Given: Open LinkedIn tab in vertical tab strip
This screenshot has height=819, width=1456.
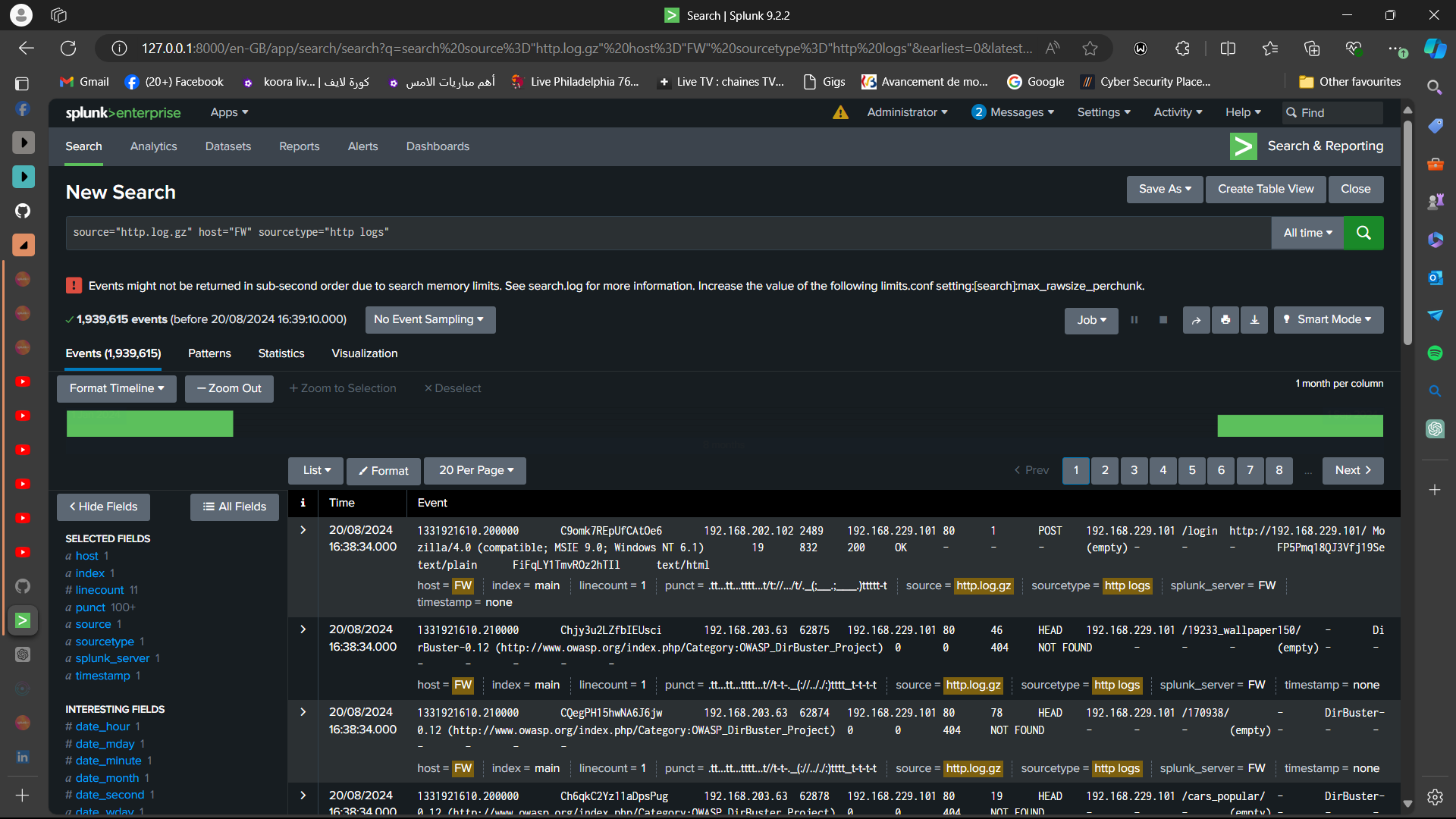Looking at the screenshot, I should (x=23, y=757).
